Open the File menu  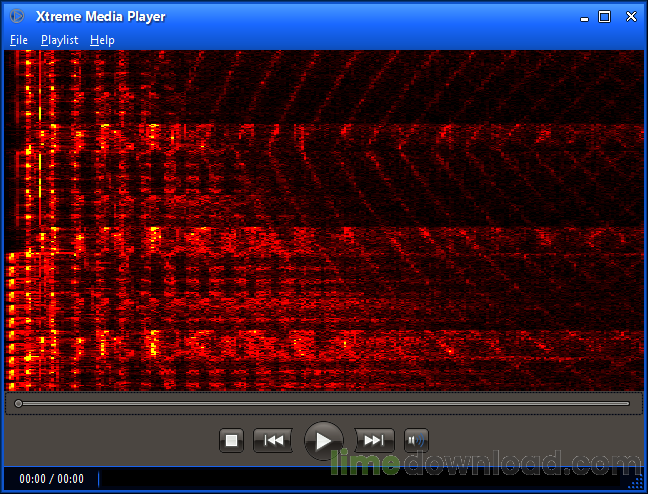19,40
